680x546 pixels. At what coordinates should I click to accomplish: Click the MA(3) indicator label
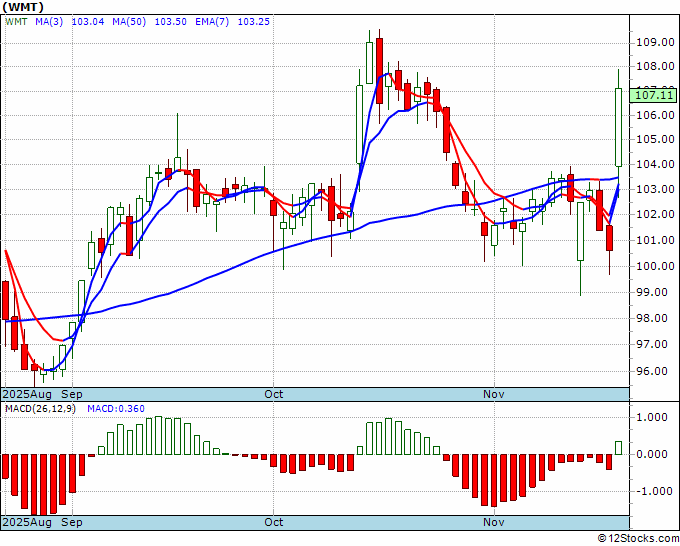coord(49,22)
